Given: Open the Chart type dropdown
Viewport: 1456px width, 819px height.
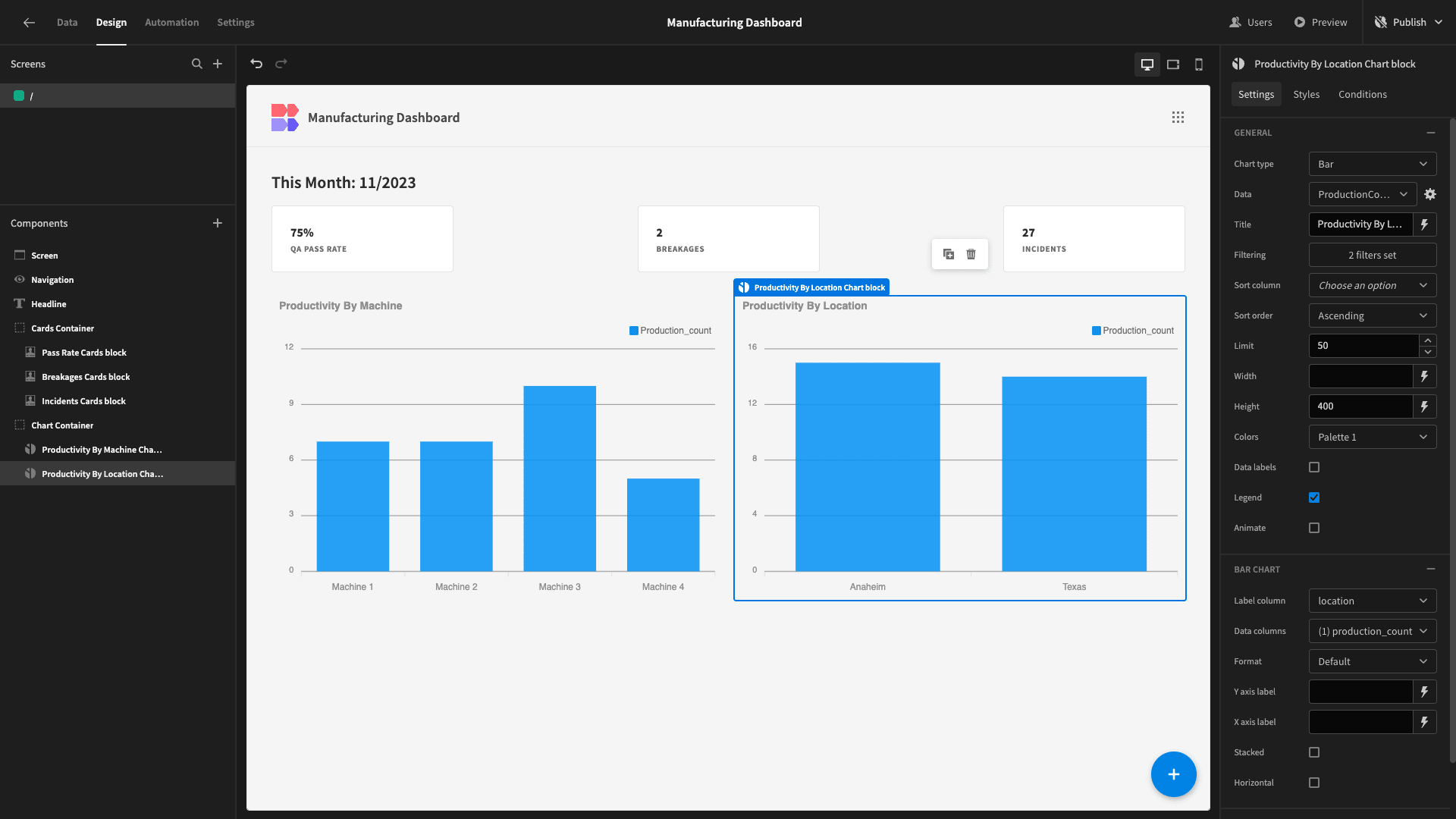Looking at the screenshot, I should point(1373,164).
